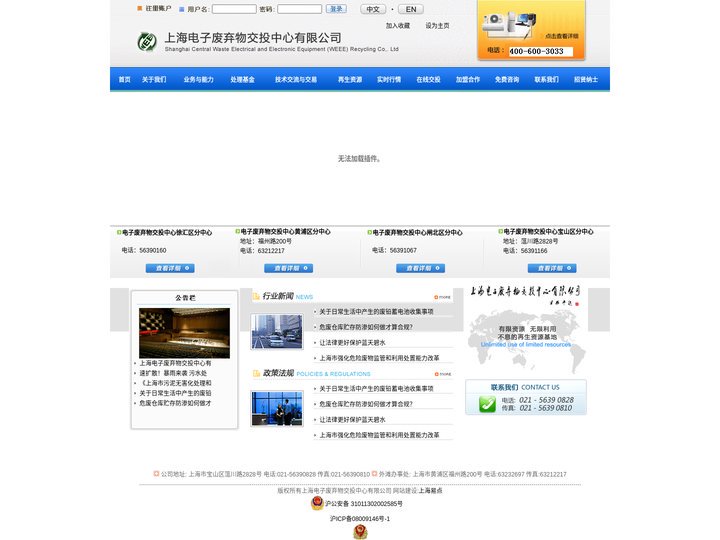Open the 在线交投 menu

(428, 79)
